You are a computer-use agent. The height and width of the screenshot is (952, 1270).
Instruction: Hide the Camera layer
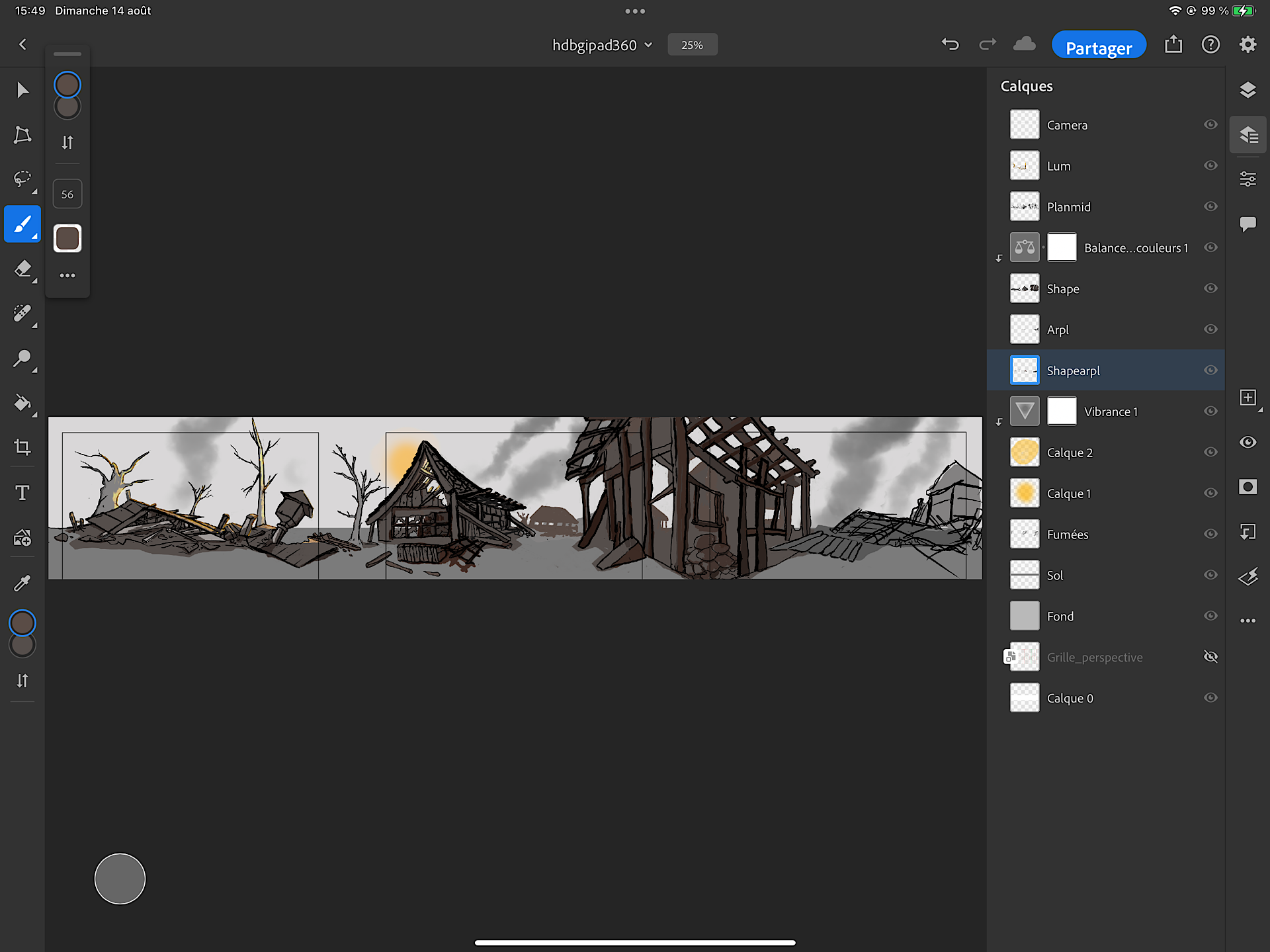tap(1210, 125)
